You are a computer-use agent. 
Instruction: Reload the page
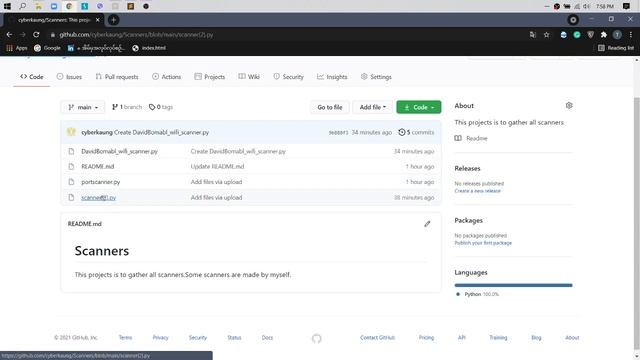36,35
